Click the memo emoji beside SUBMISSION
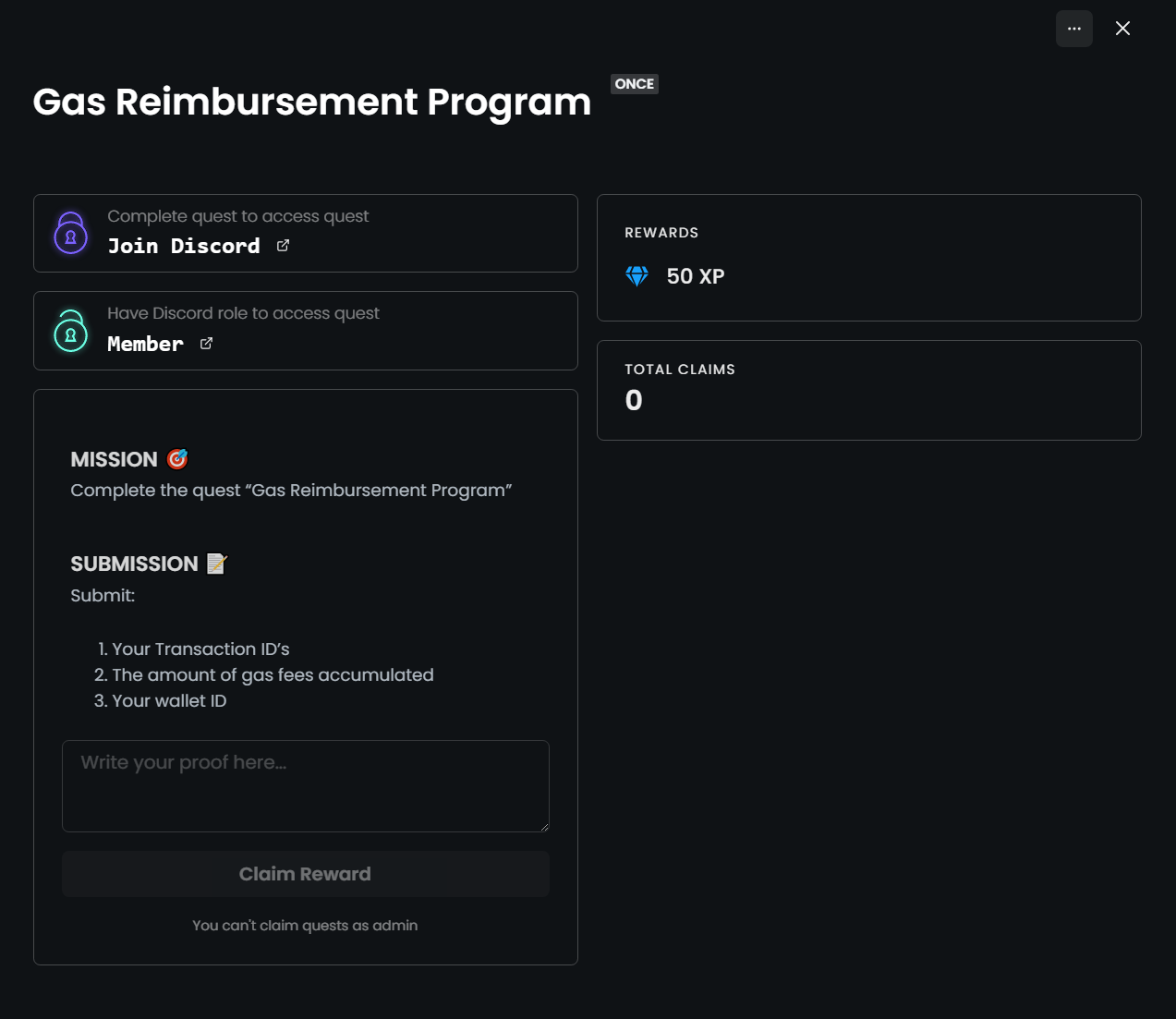 [216, 564]
